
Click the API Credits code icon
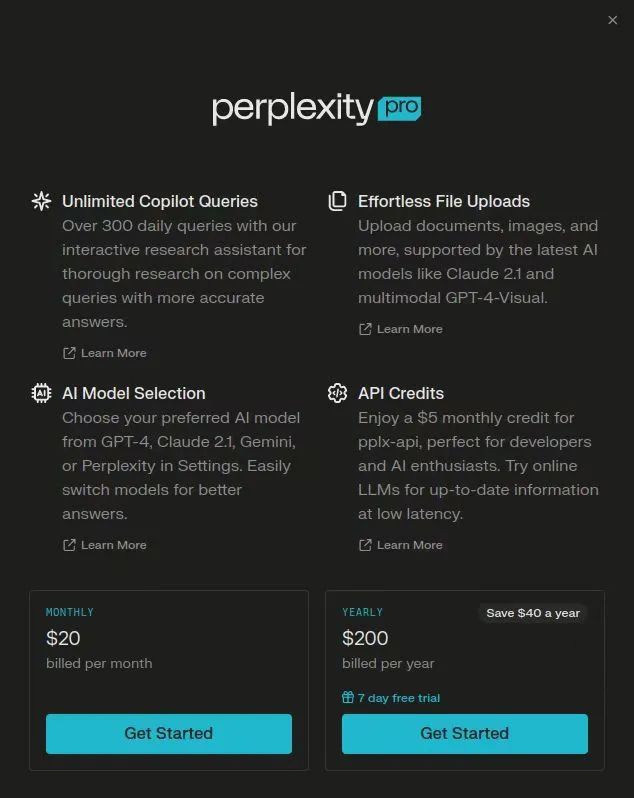[x=337, y=393]
